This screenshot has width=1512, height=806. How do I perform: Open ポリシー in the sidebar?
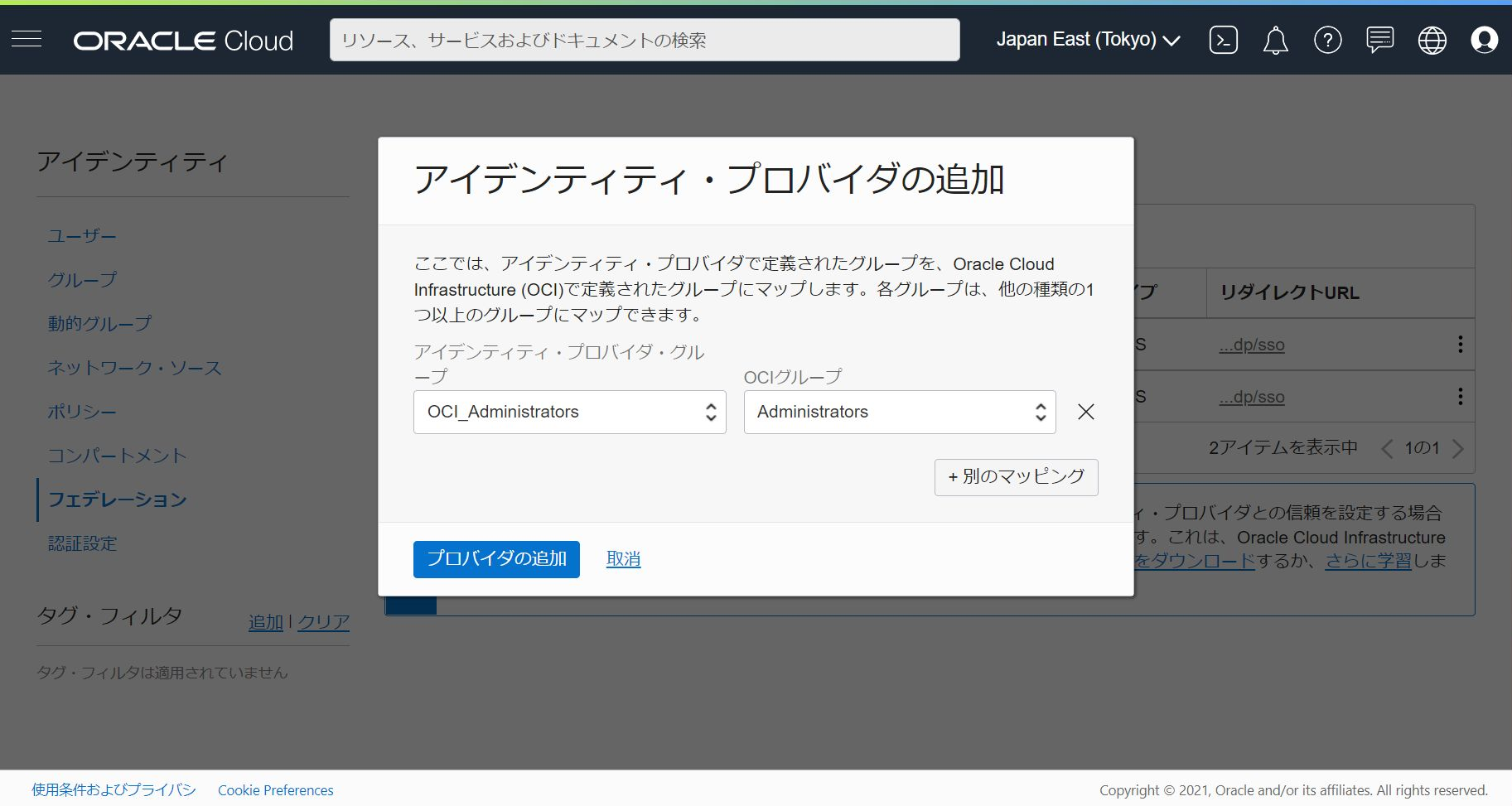(x=82, y=412)
